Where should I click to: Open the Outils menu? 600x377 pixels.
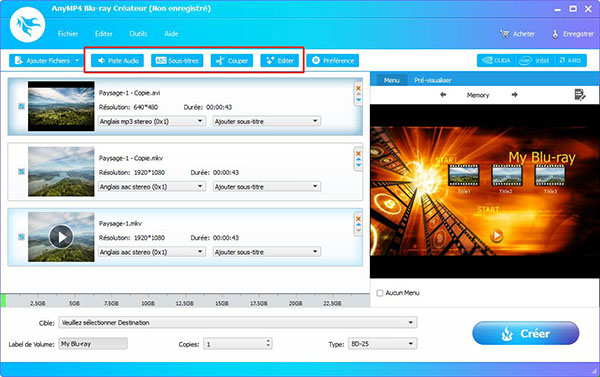[x=138, y=34]
